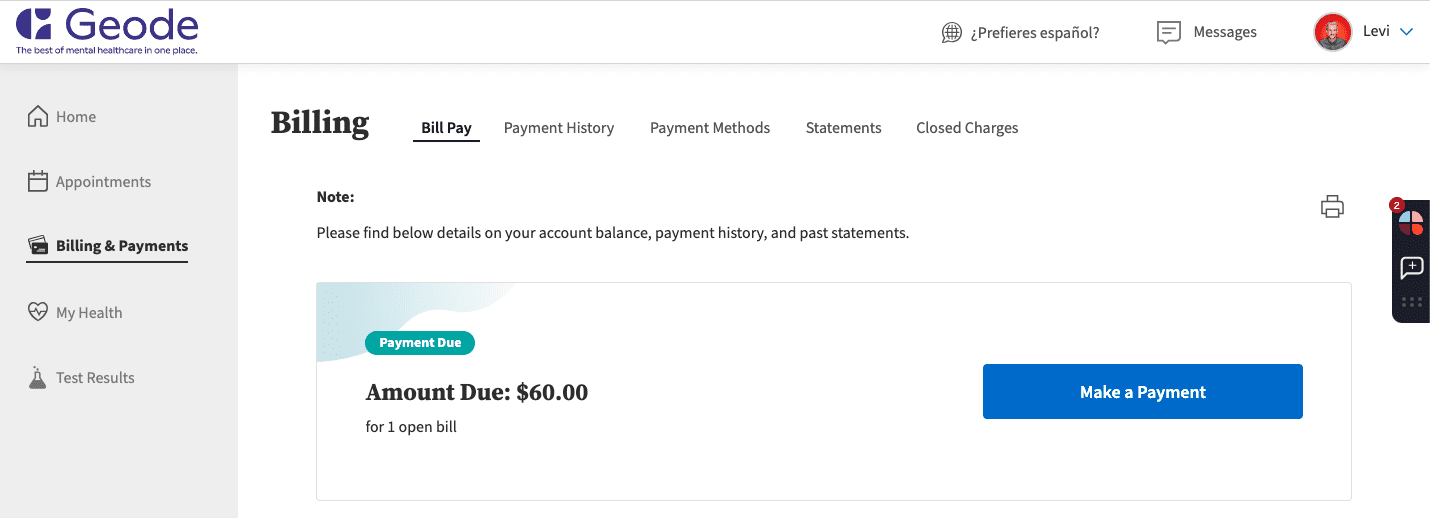Viewport: 1430px width, 518px height.
Task: Click the widget drag-handle dots
Action: point(1411,302)
